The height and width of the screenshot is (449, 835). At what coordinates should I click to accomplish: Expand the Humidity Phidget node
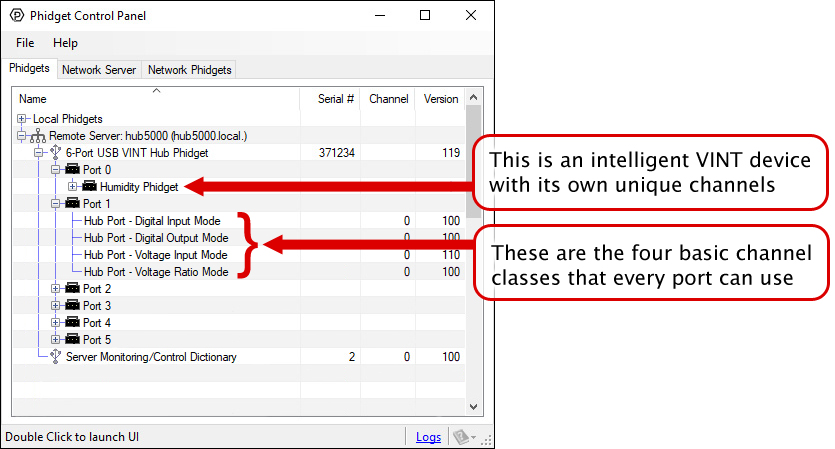pos(72,186)
